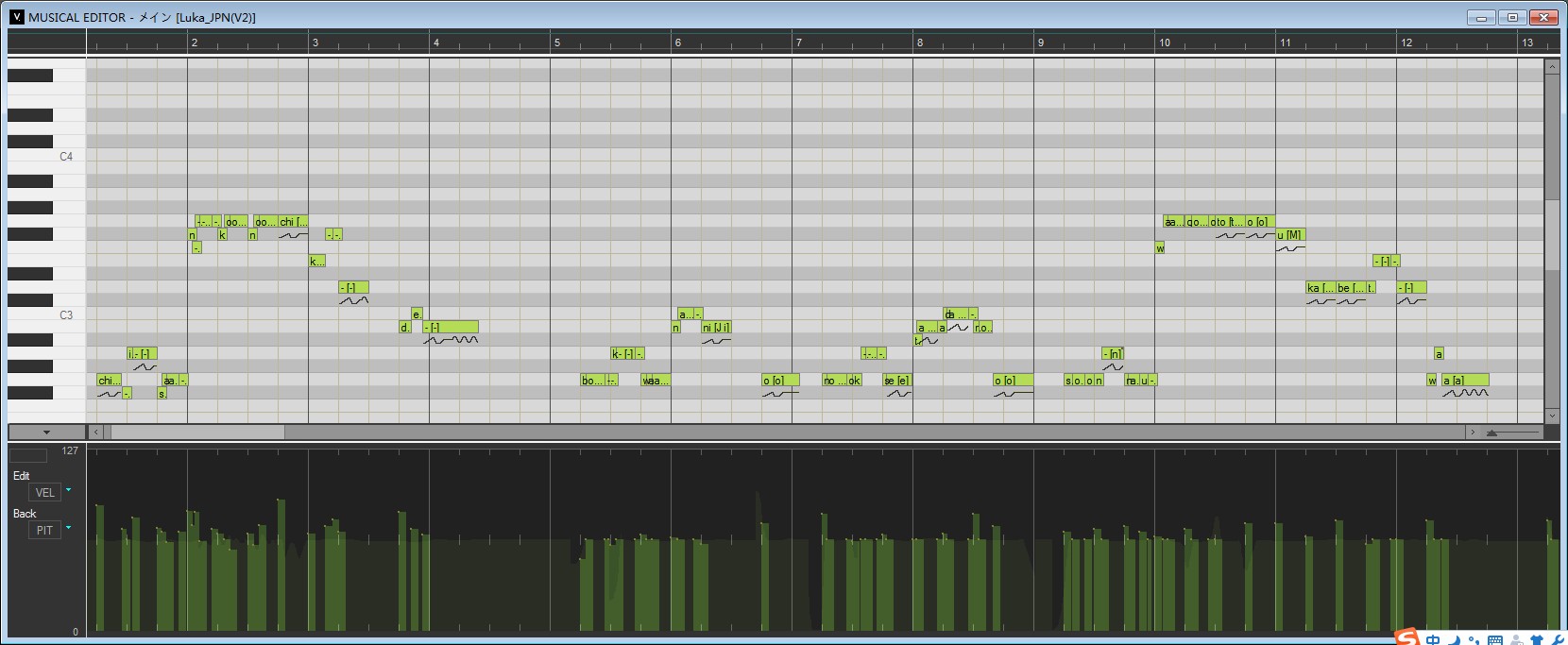Click measure 6 on the timeline ruler

[x=677, y=42]
